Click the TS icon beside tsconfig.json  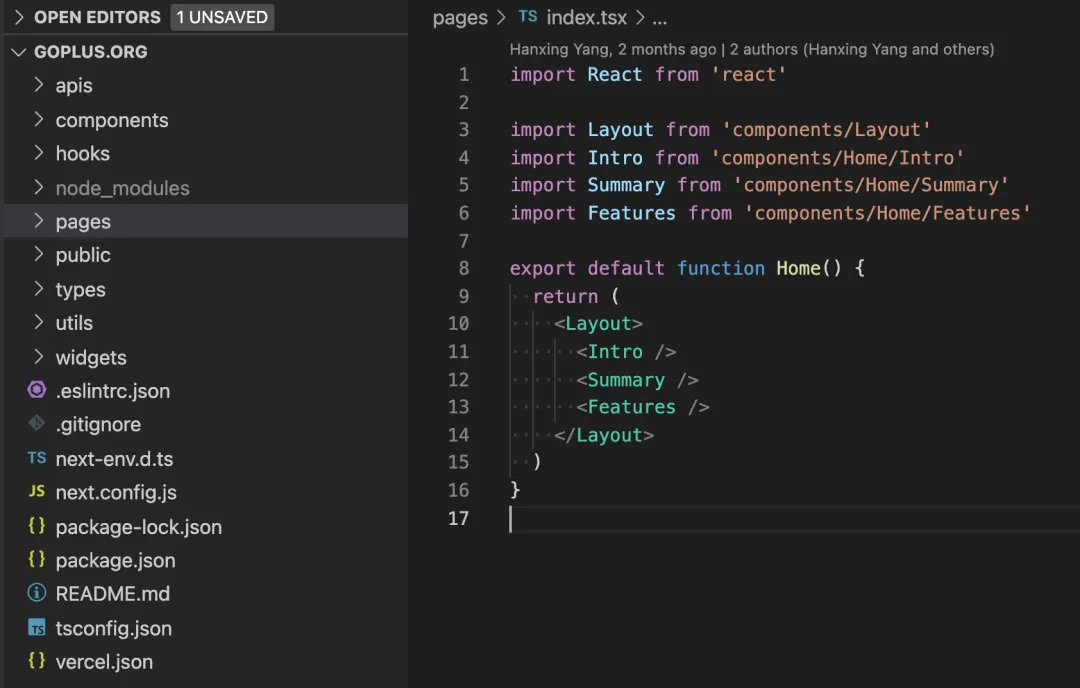(x=37, y=628)
